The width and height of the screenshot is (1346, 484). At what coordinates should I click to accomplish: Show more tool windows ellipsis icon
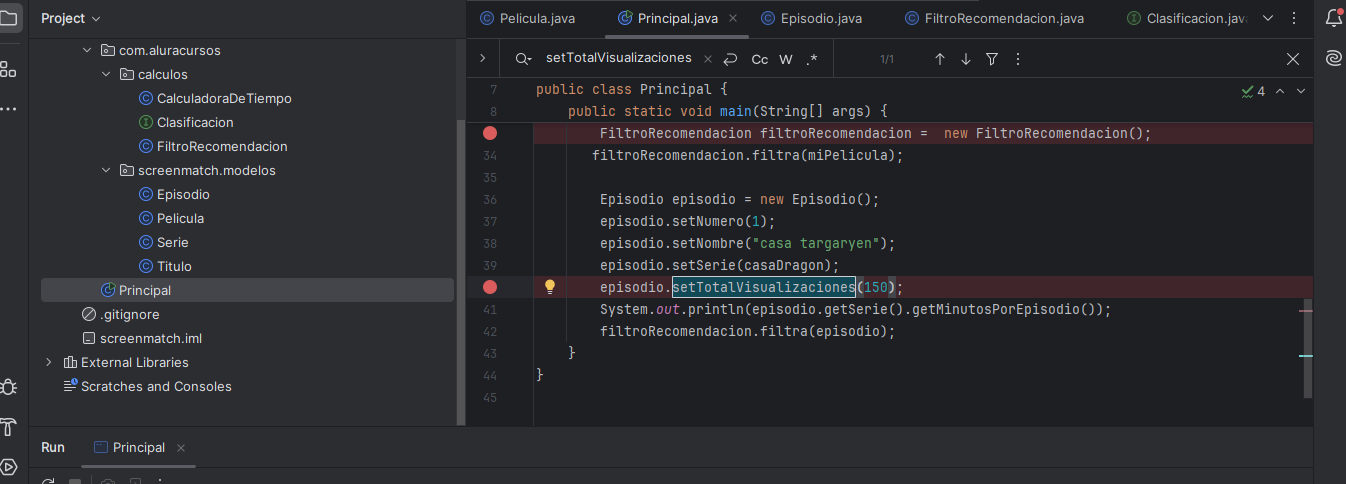tap(8, 108)
